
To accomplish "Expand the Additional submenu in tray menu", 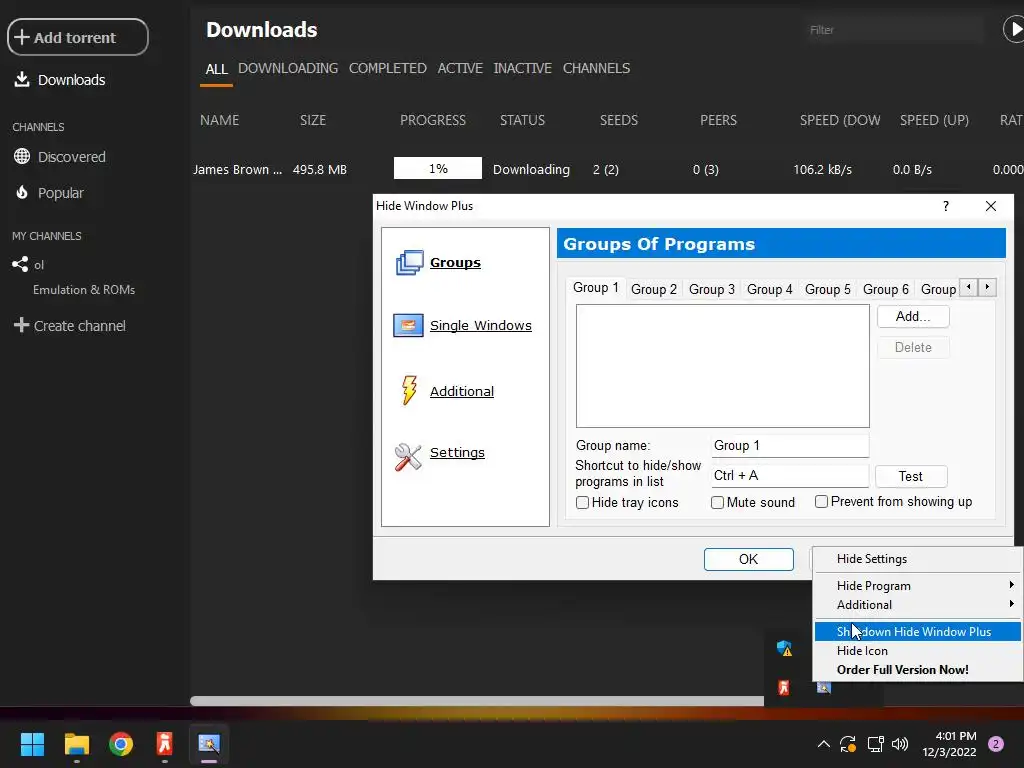I will tap(916, 605).
